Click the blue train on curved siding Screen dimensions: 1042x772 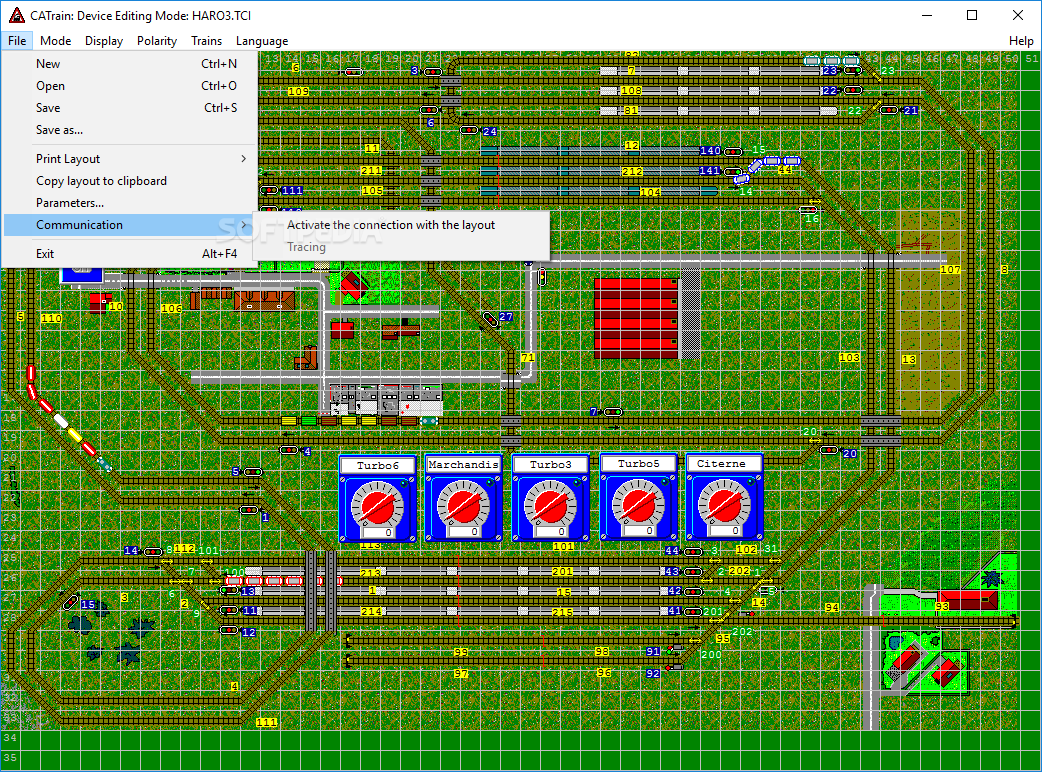(x=767, y=168)
